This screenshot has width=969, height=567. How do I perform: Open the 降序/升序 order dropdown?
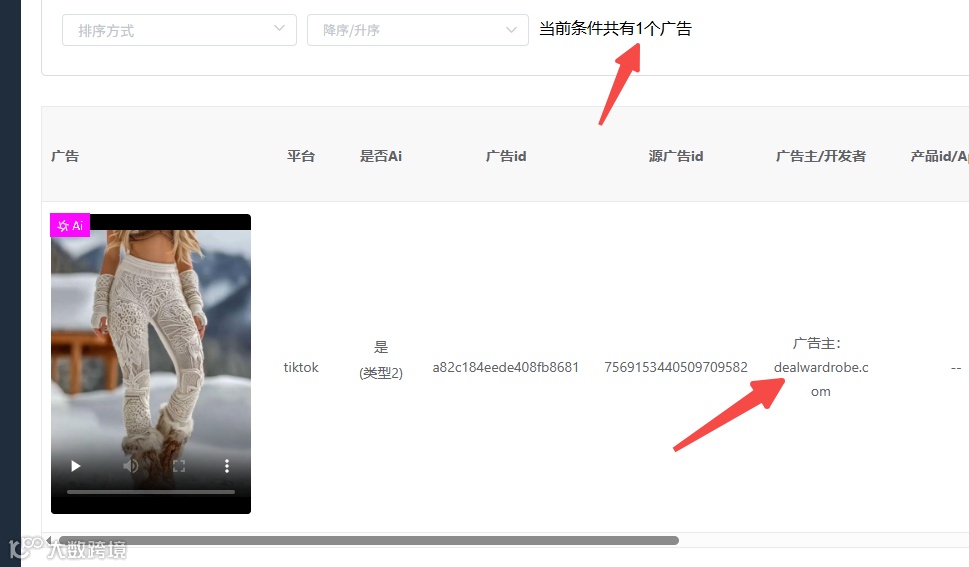(x=418, y=30)
